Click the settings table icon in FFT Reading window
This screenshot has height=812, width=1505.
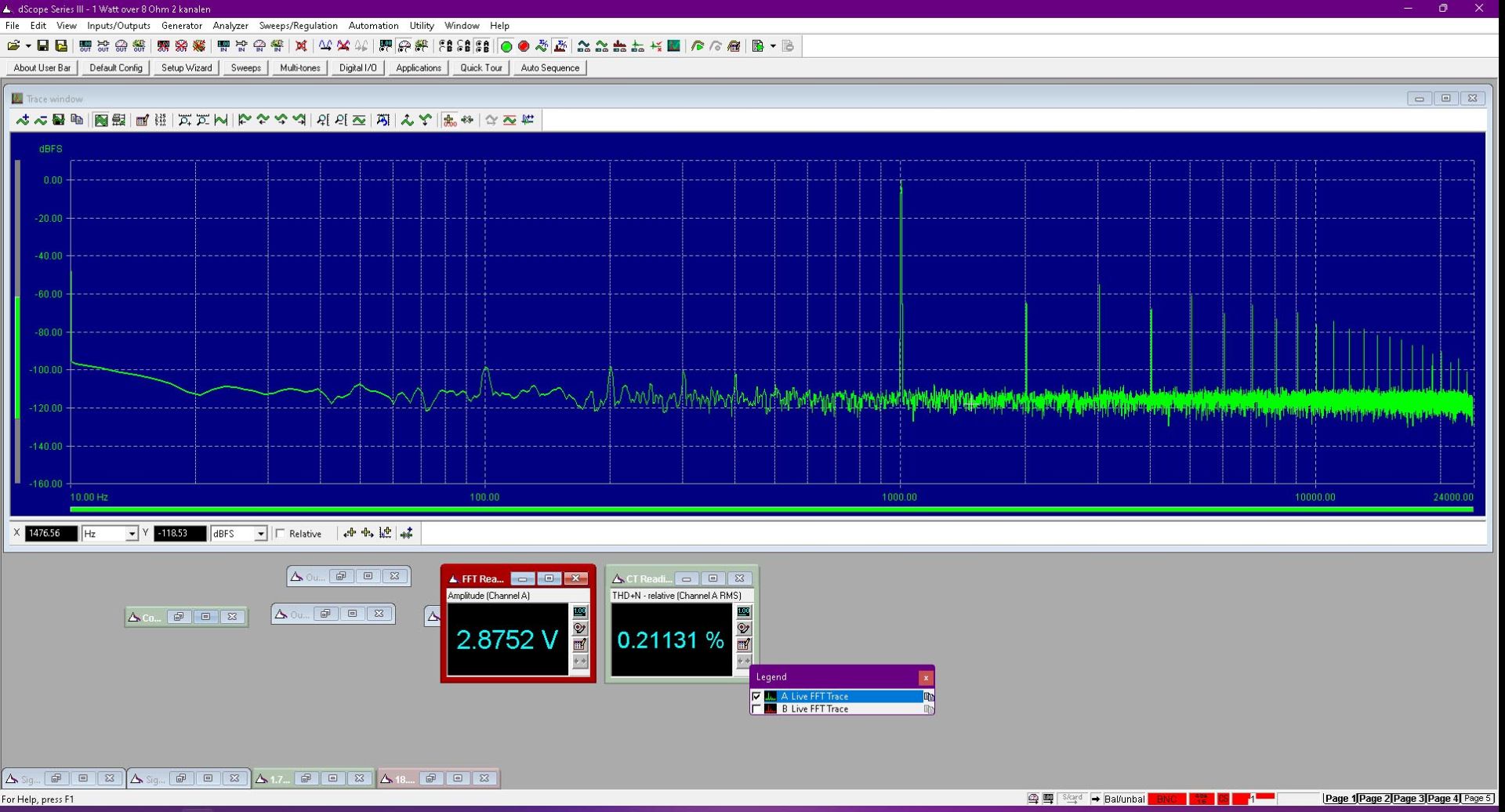point(580,644)
